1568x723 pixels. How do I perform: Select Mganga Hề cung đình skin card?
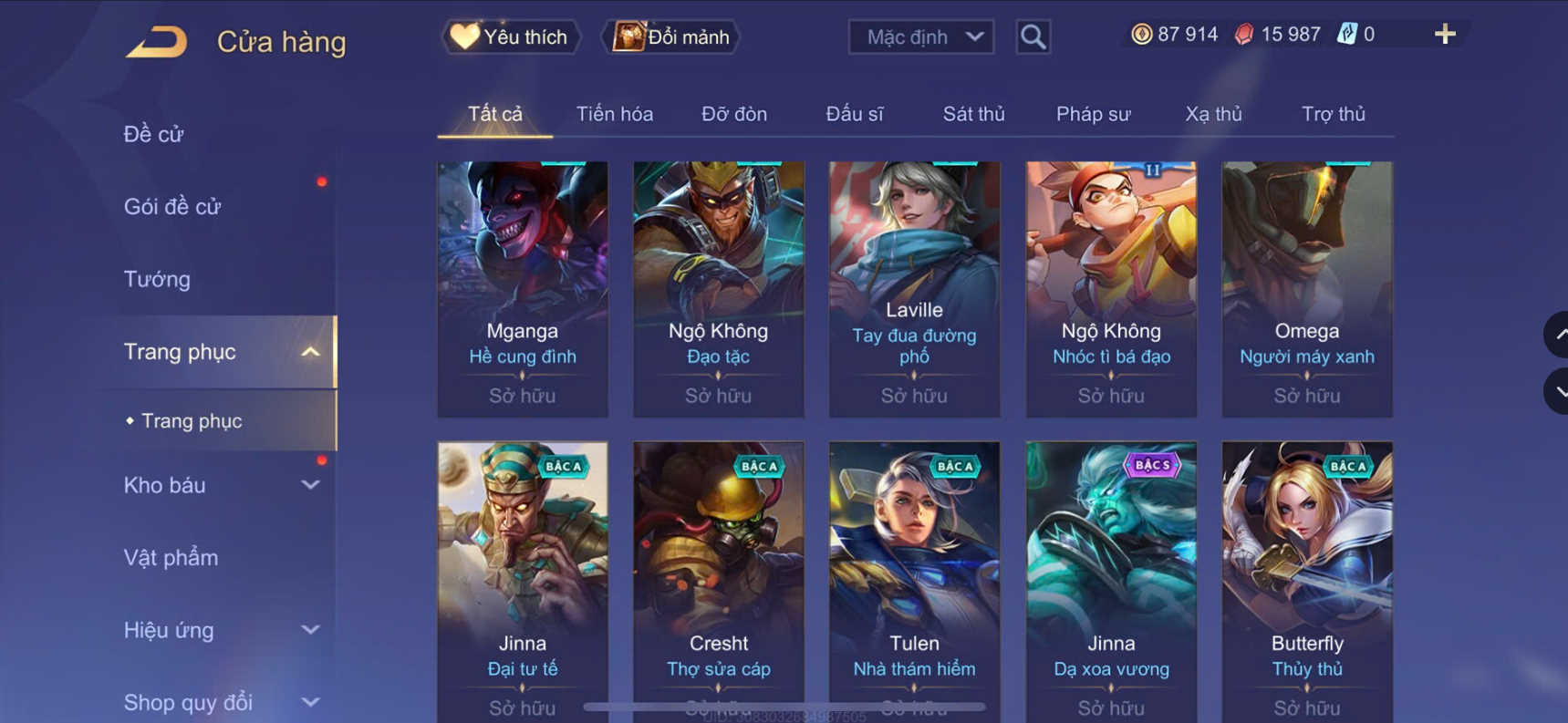click(523, 289)
